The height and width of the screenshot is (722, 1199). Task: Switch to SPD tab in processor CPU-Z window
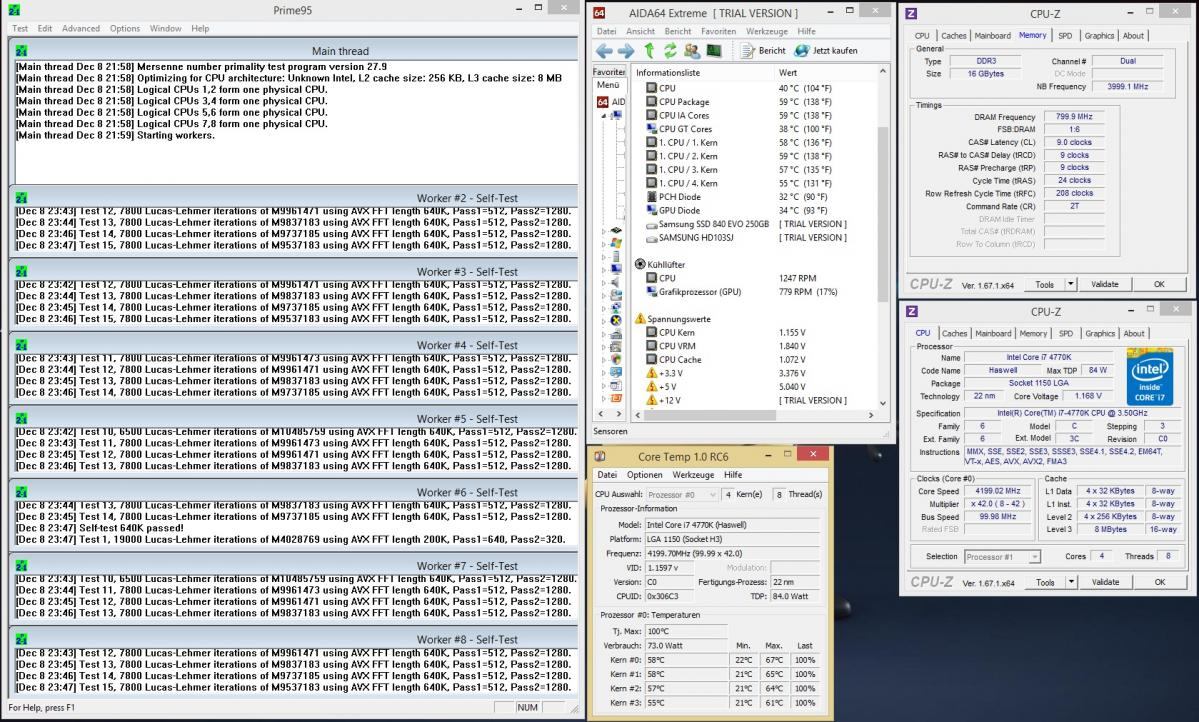point(1066,333)
